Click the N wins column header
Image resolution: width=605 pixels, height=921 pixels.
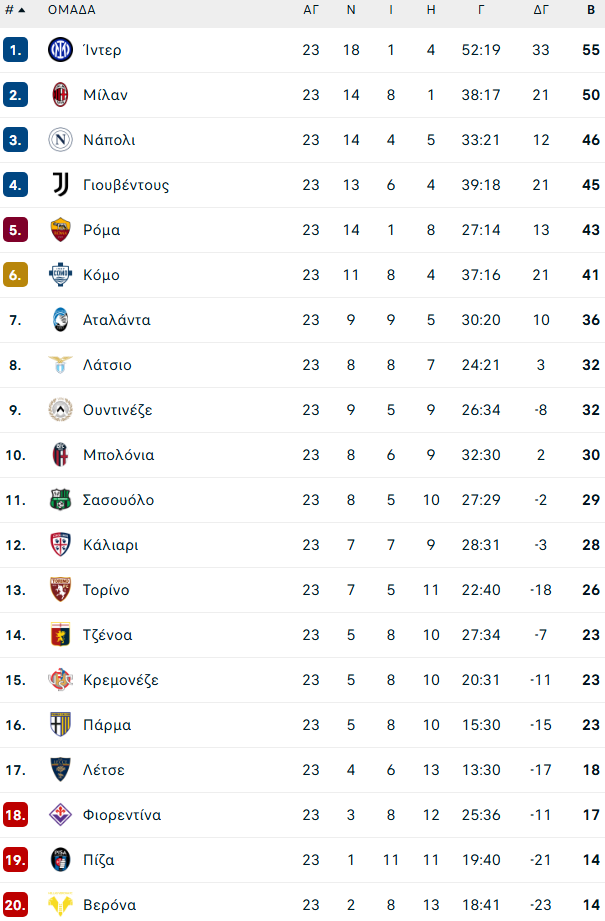(351, 10)
